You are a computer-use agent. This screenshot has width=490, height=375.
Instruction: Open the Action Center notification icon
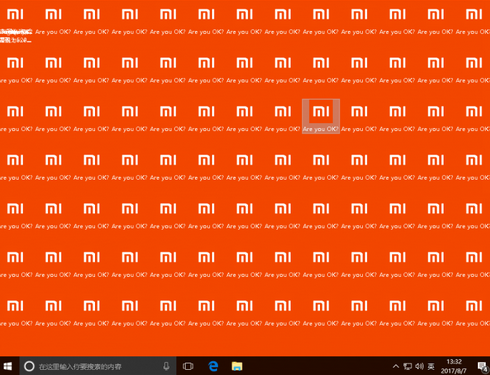(x=482, y=366)
